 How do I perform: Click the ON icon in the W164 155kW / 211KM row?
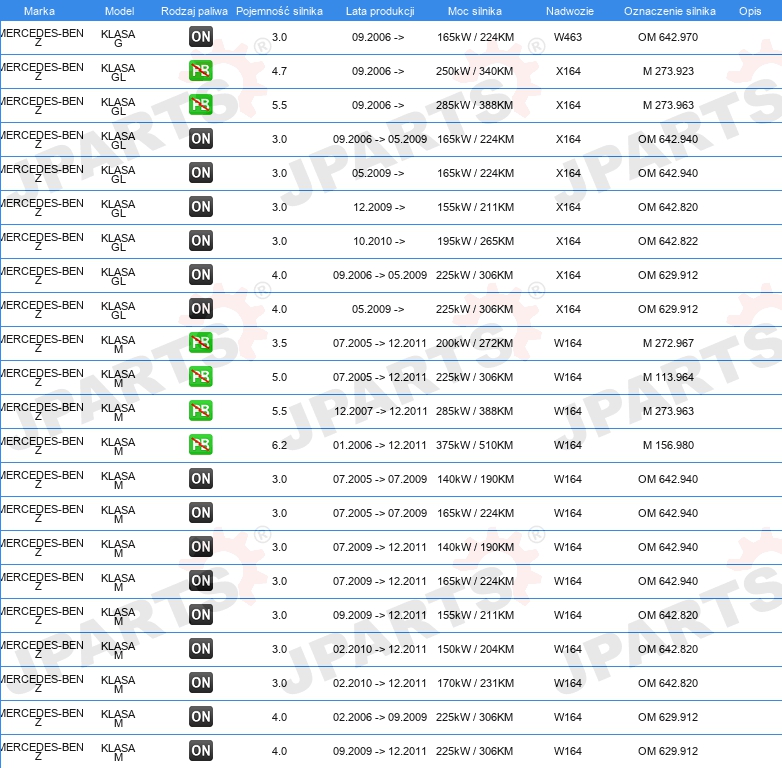pos(201,614)
